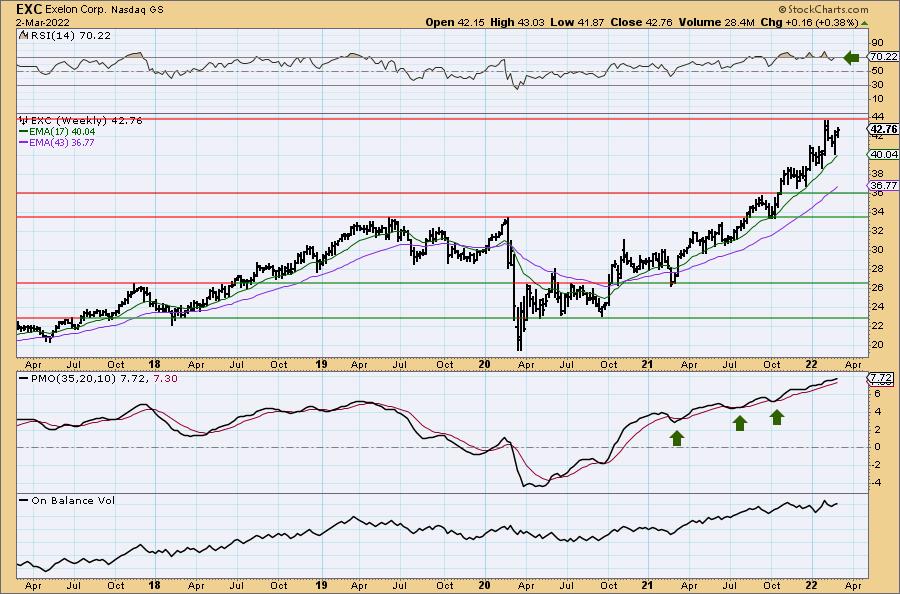Open the StockCharts.com copyright link
Screen dimensions: 900x594
click(x=823, y=9)
